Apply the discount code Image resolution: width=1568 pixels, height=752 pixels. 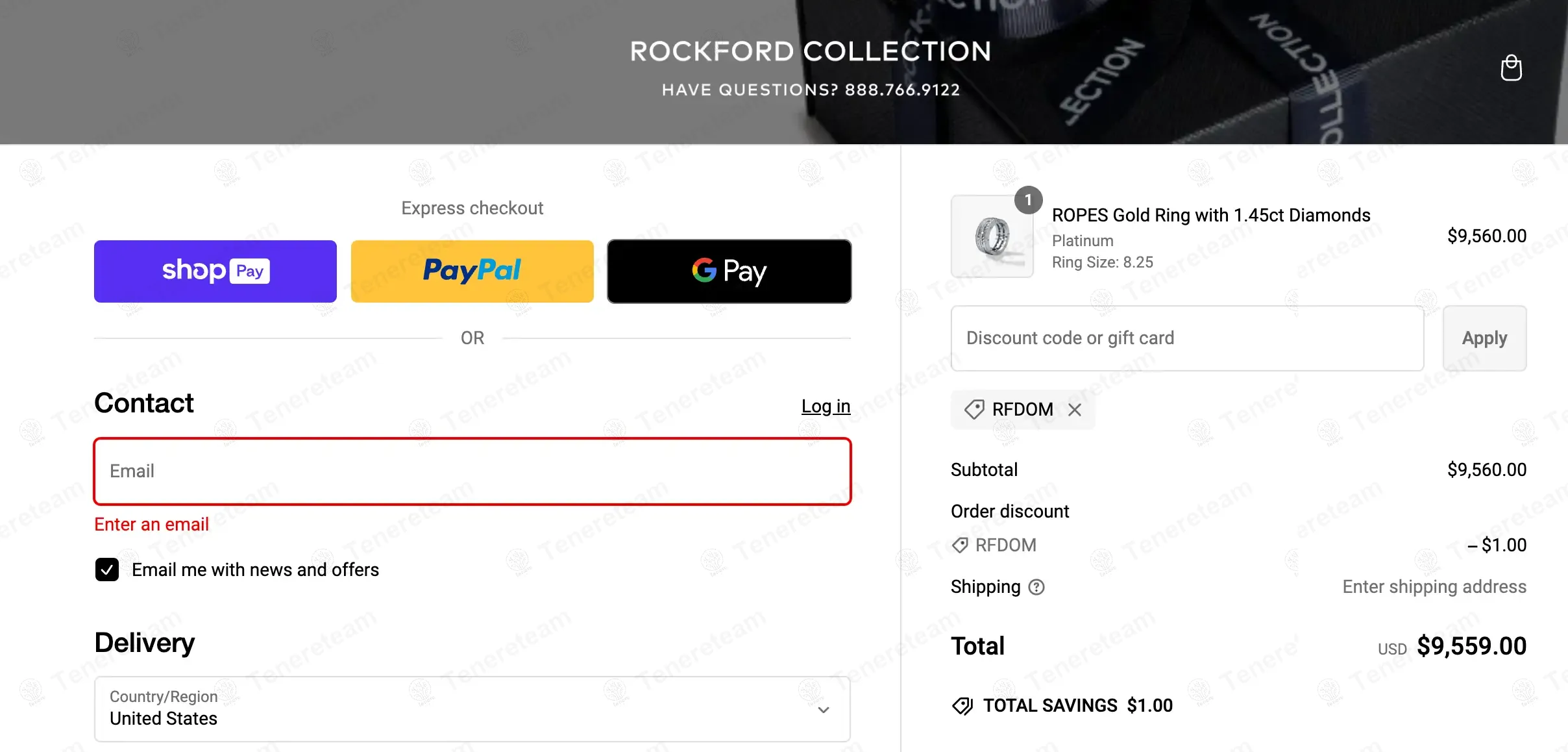coord(1484,338)
